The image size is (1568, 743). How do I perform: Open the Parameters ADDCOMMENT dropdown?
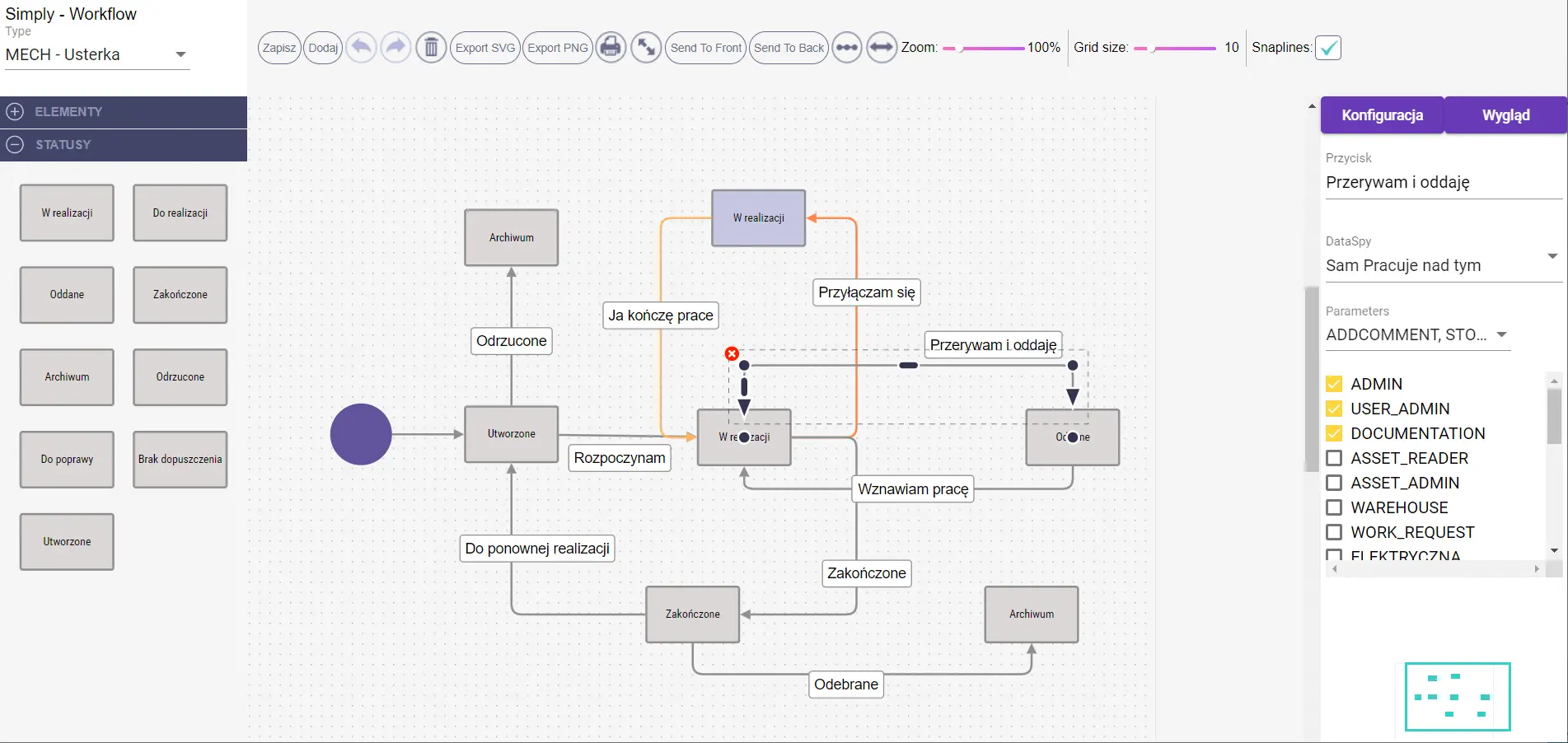click(1503, 334)
